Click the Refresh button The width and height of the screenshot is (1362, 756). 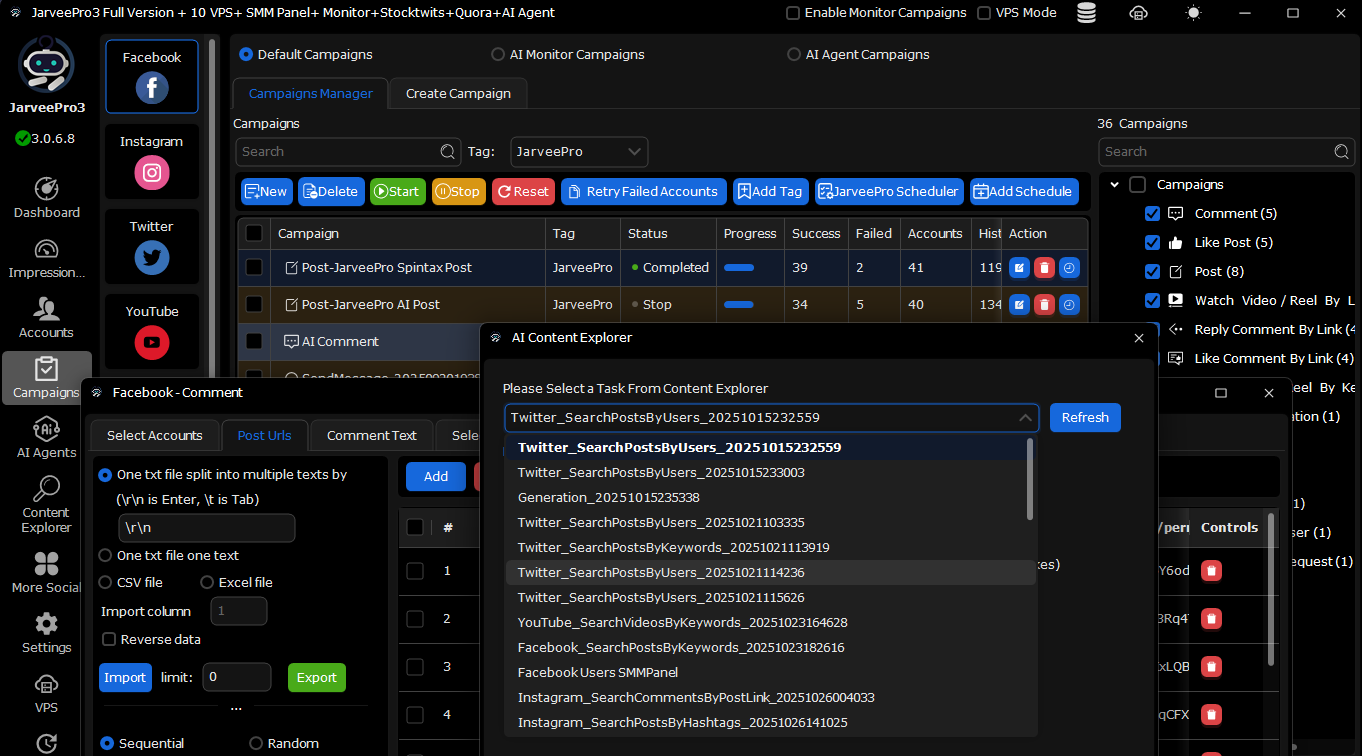pos(1085,418)
